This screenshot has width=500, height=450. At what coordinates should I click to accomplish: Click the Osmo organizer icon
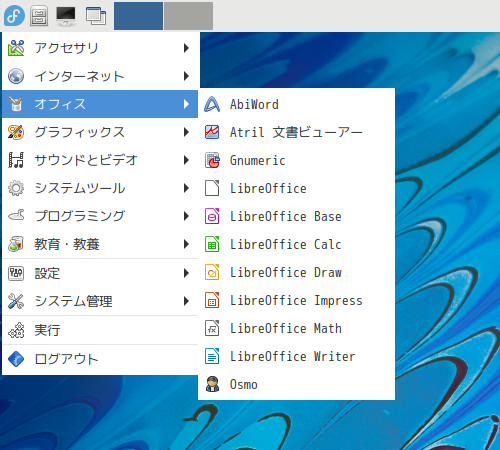tap(212, 384)
